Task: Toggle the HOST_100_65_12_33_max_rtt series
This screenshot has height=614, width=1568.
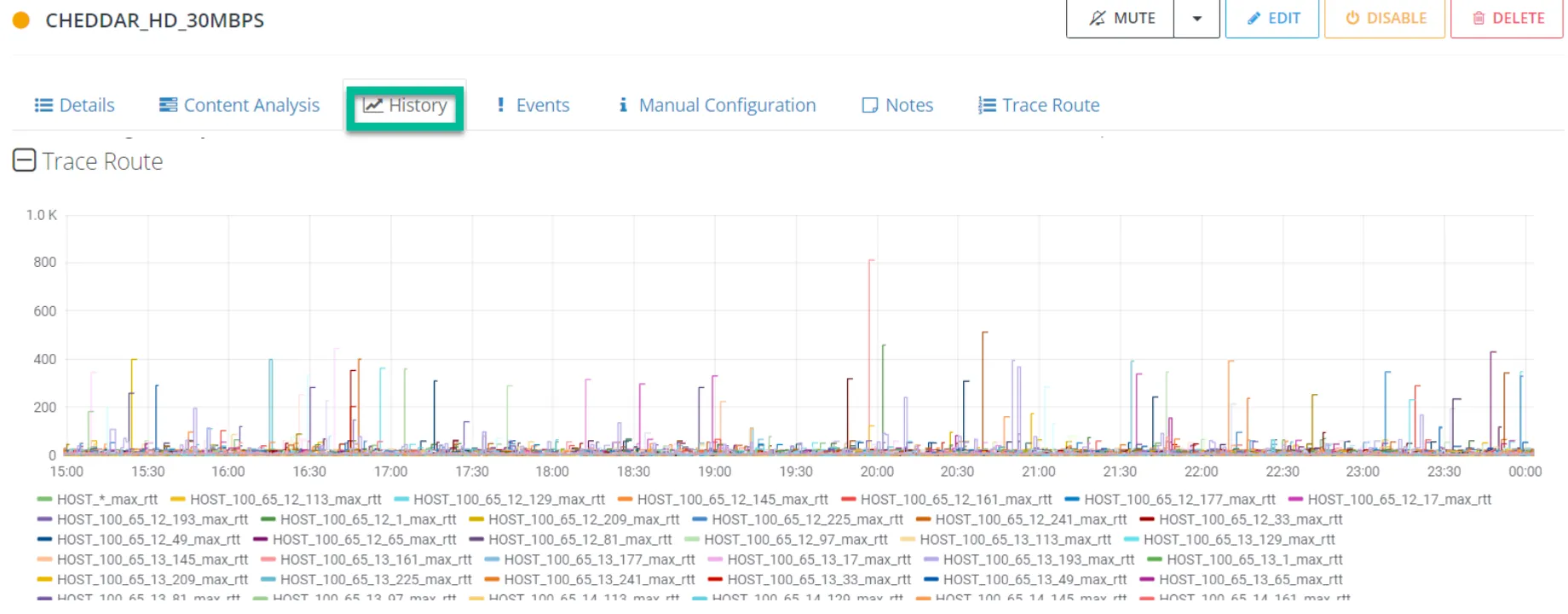Action: tap(1241, 519)
